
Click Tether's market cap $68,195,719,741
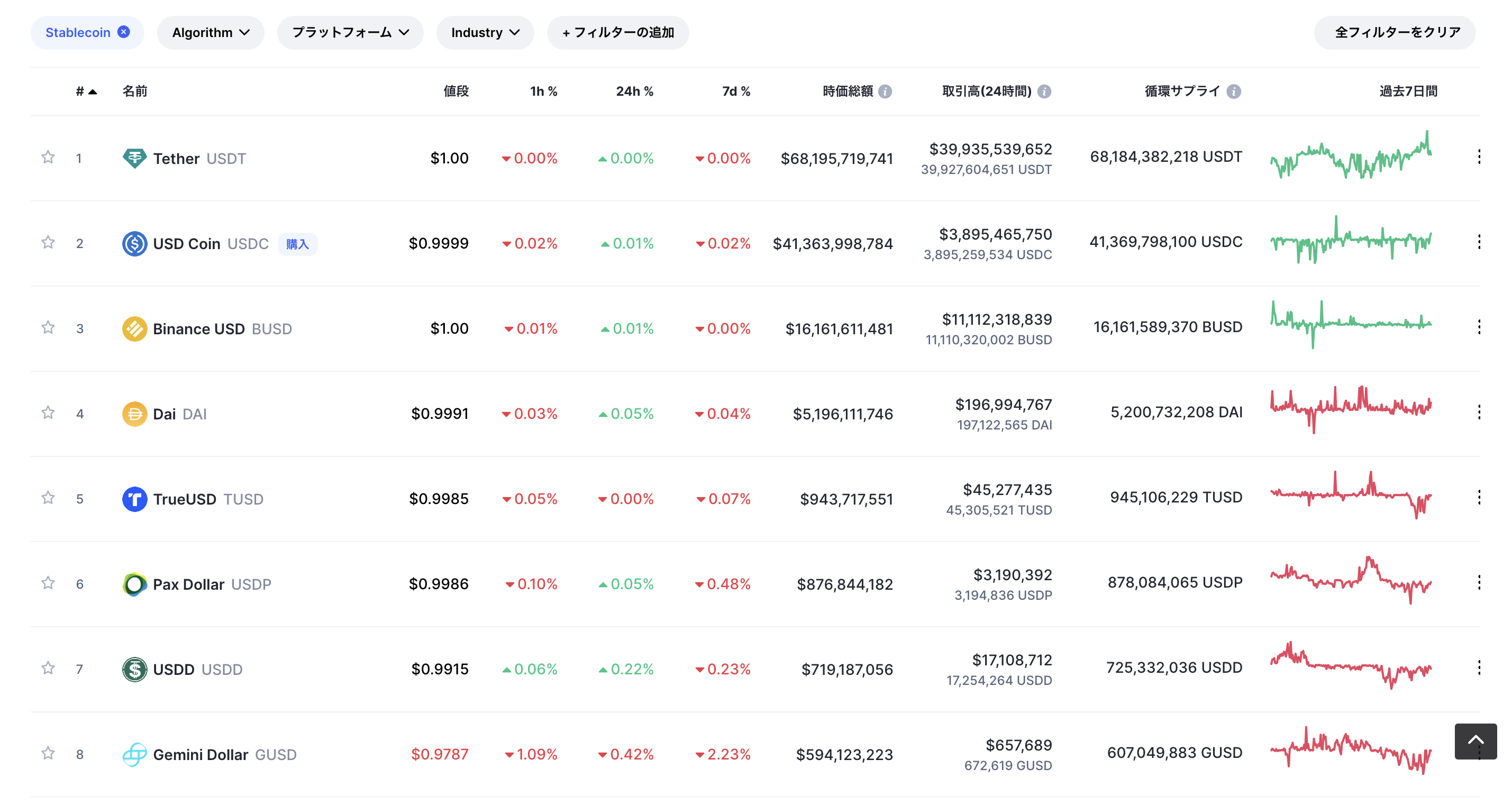pos(836,159)
